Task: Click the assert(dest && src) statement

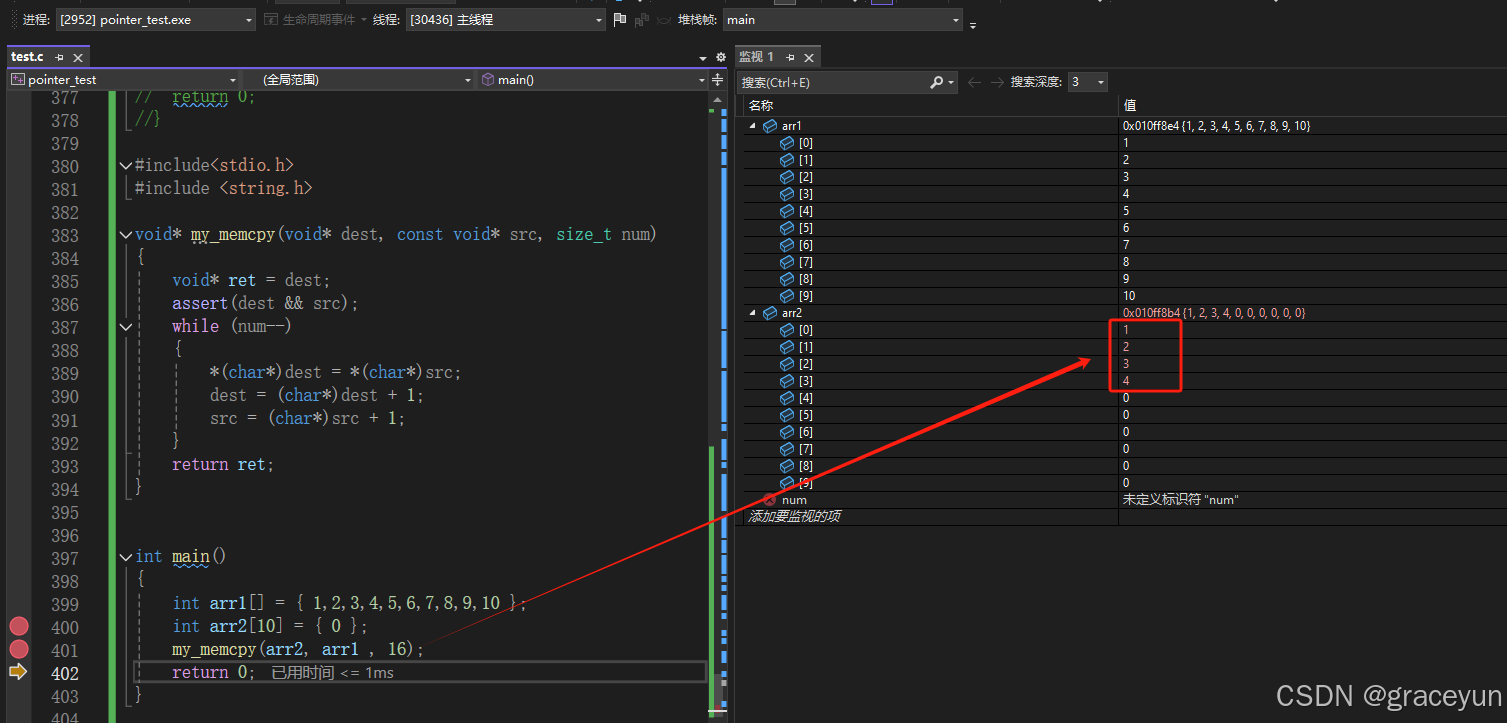Action: pos(265,303)
